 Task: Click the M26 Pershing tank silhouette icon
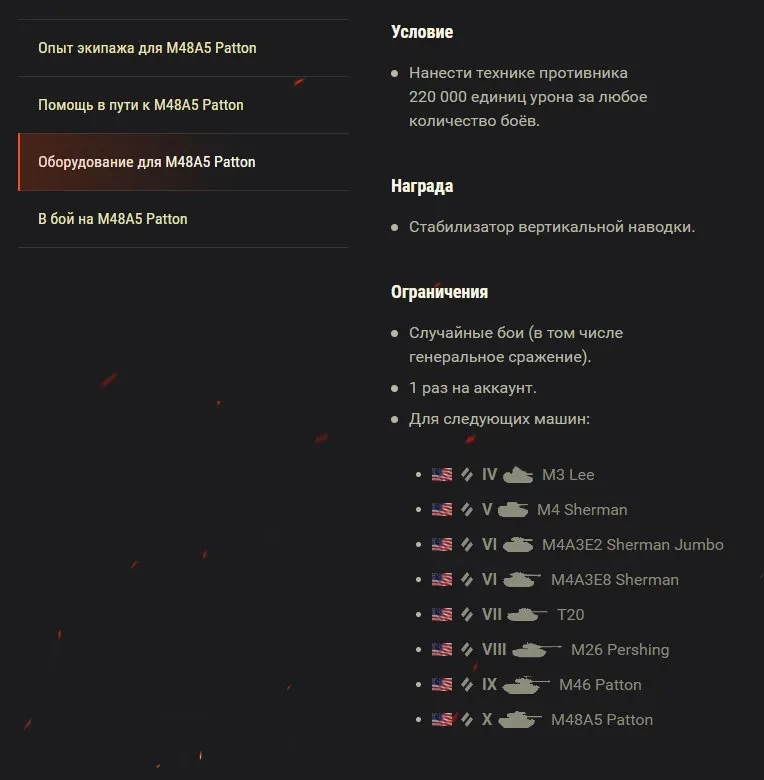[537, 649]
